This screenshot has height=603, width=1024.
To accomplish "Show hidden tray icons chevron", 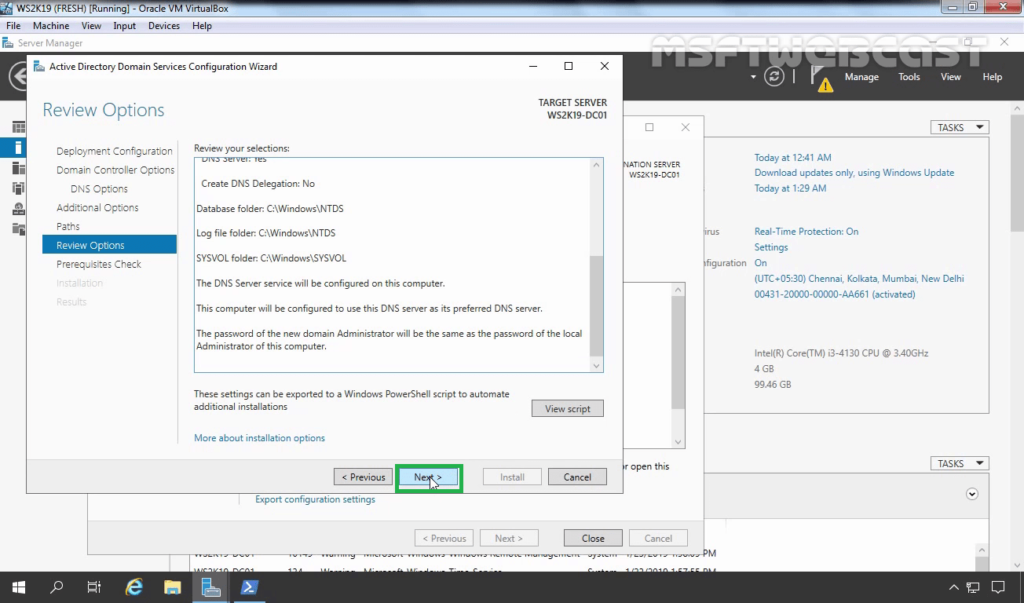I will click(953, 587).
